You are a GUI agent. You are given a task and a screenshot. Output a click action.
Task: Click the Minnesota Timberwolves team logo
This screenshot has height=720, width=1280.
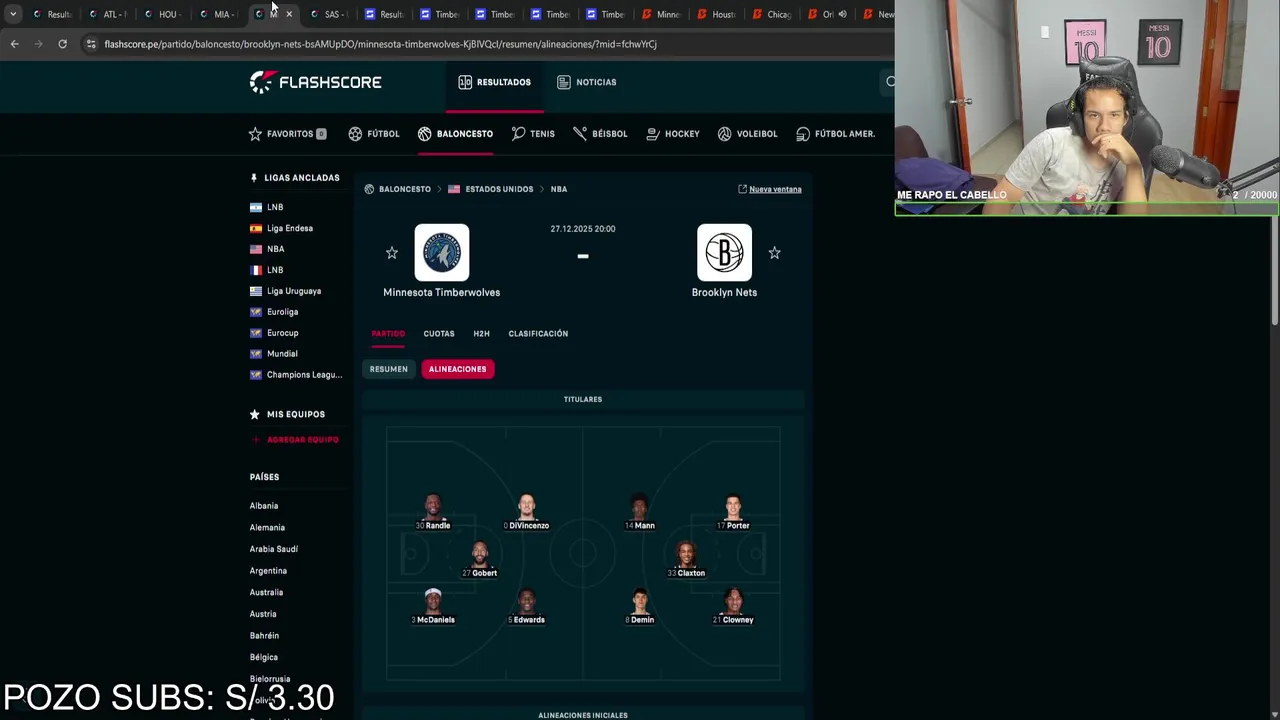tap(442, 252)
